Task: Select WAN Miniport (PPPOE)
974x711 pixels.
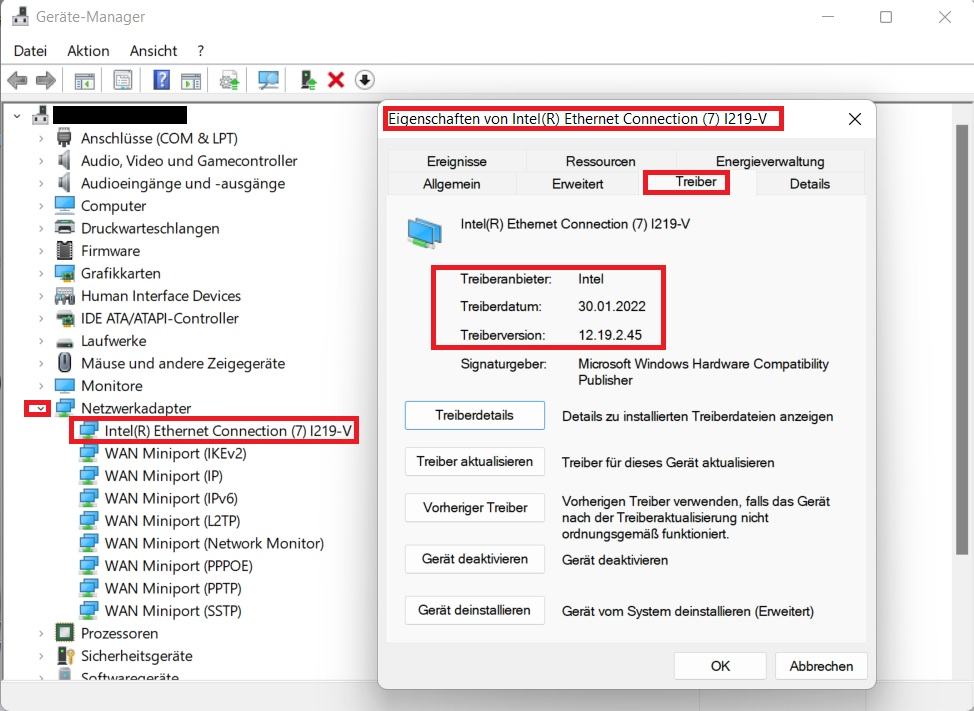Action: (x=178, y=566)
